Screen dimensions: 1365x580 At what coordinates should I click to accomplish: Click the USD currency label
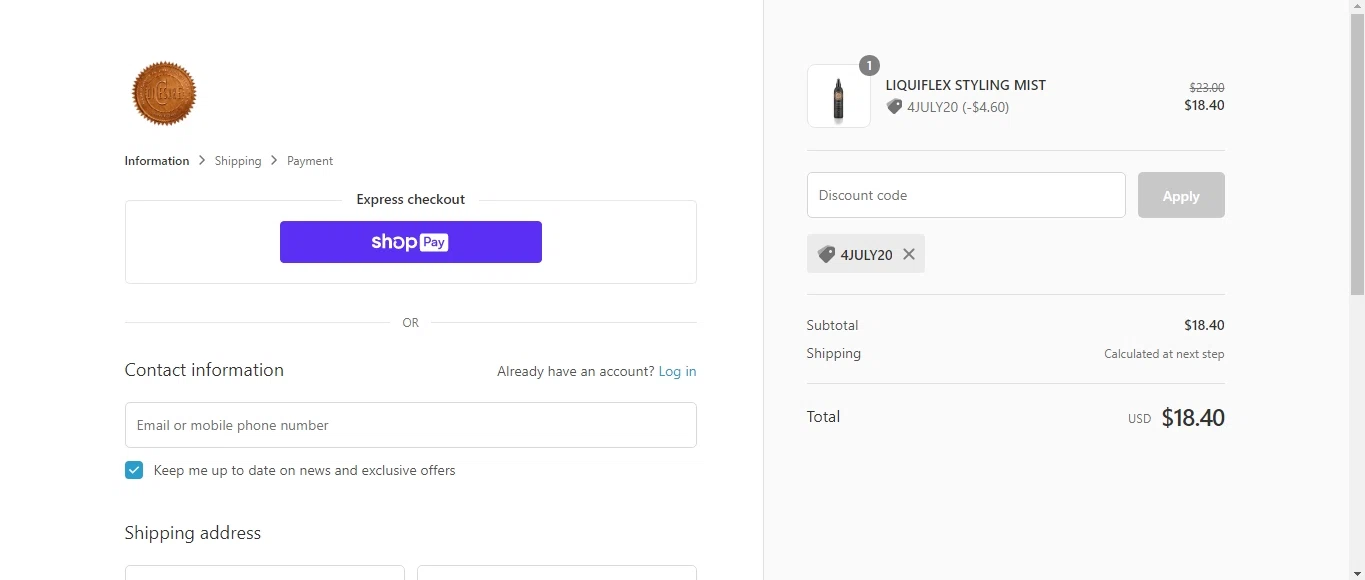tap(1139, 419)
